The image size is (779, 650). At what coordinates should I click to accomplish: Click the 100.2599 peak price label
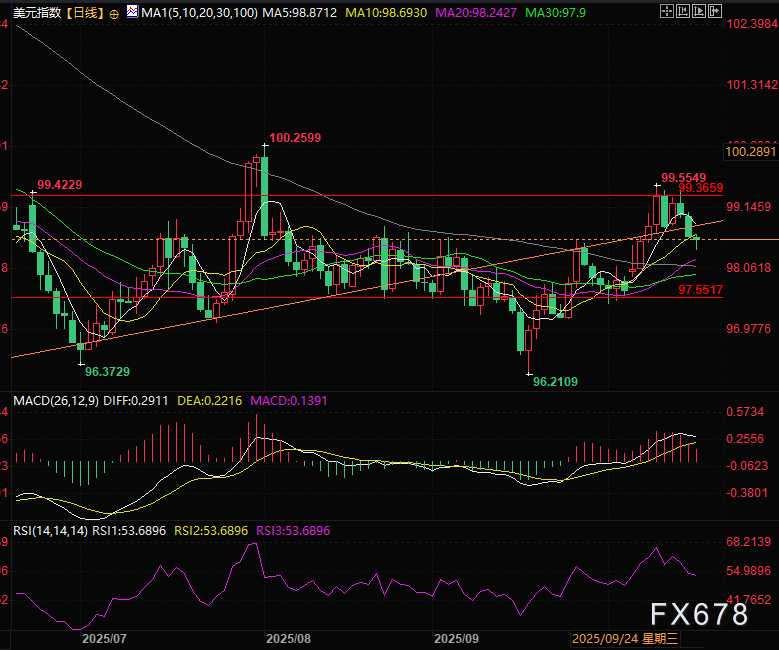pyautogui.click(x=295, y=136)
